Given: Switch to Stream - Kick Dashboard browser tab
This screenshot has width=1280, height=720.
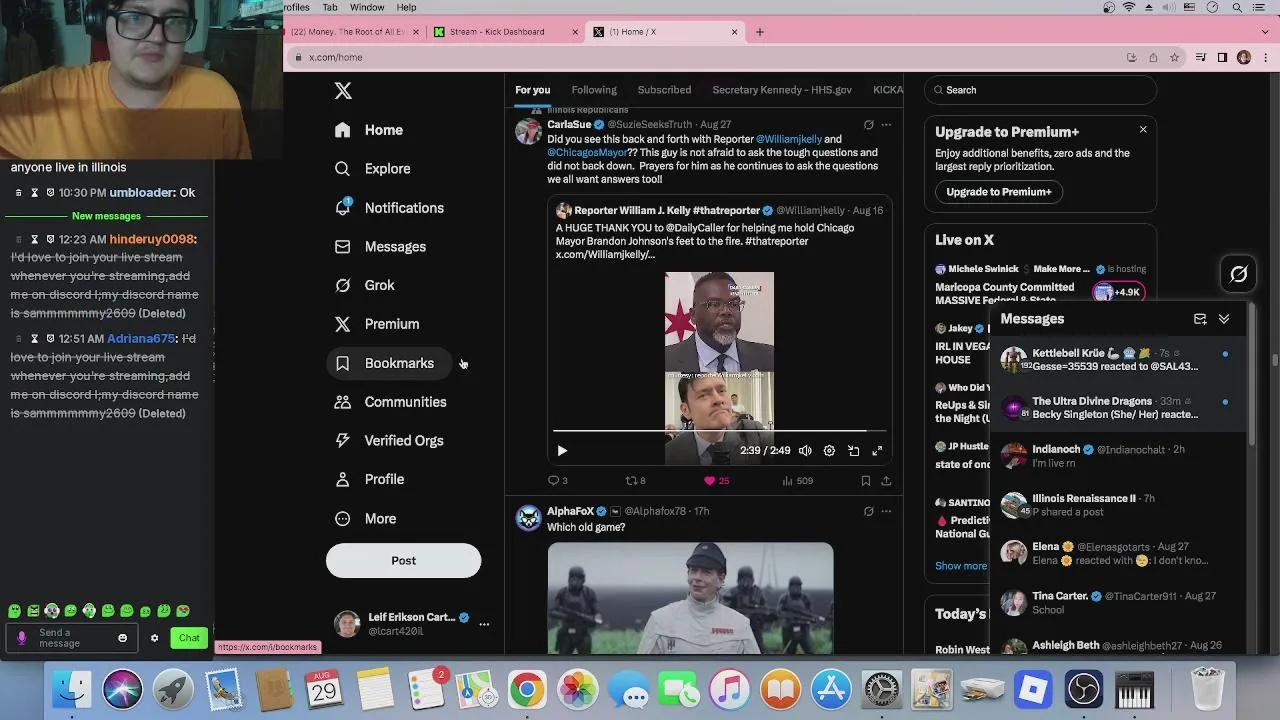Looking at the screenshot, I should tap(506, 32).
